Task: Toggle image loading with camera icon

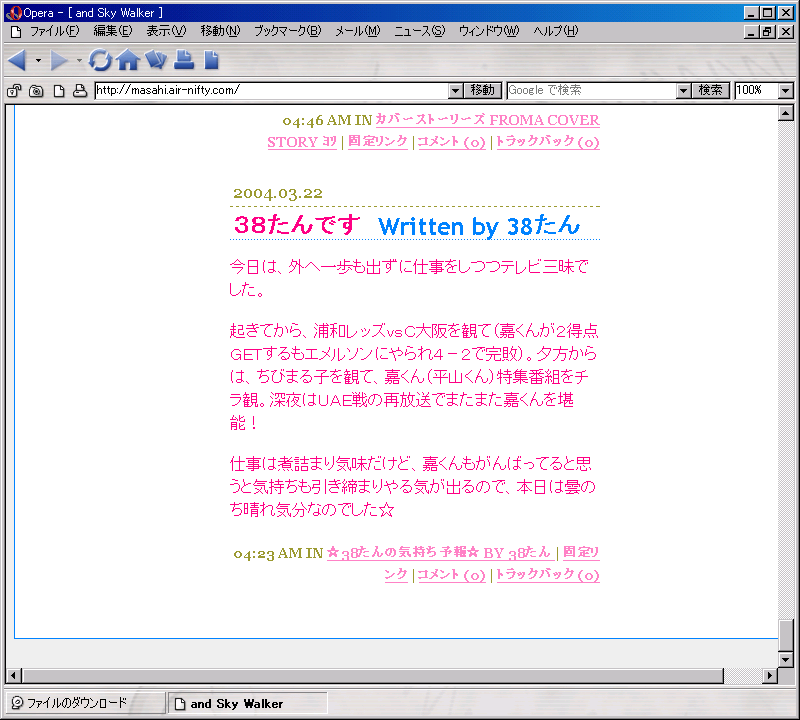Action: pyautogui.click(x=36, y=91)
